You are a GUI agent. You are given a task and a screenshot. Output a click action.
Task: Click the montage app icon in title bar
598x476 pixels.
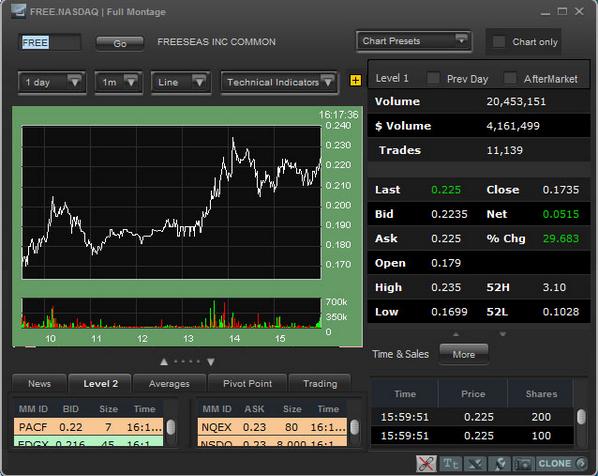18,11
